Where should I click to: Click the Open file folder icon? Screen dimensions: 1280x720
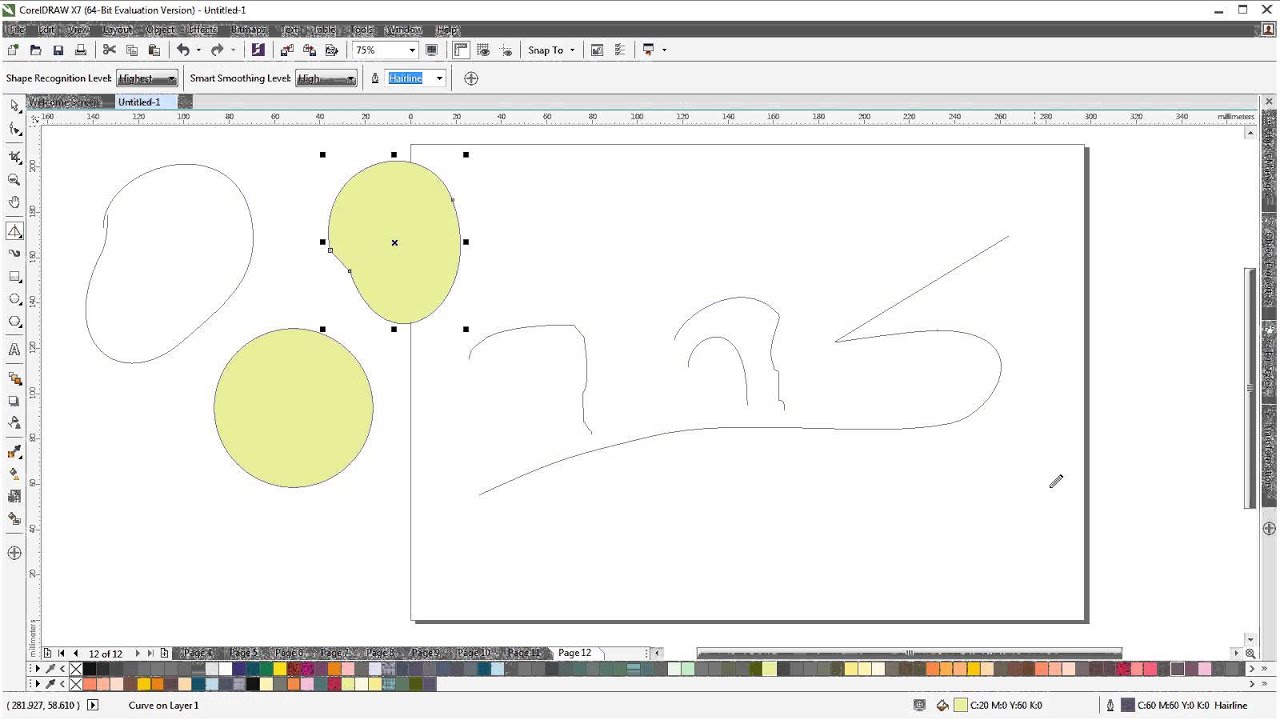click(x=36, y=50)
